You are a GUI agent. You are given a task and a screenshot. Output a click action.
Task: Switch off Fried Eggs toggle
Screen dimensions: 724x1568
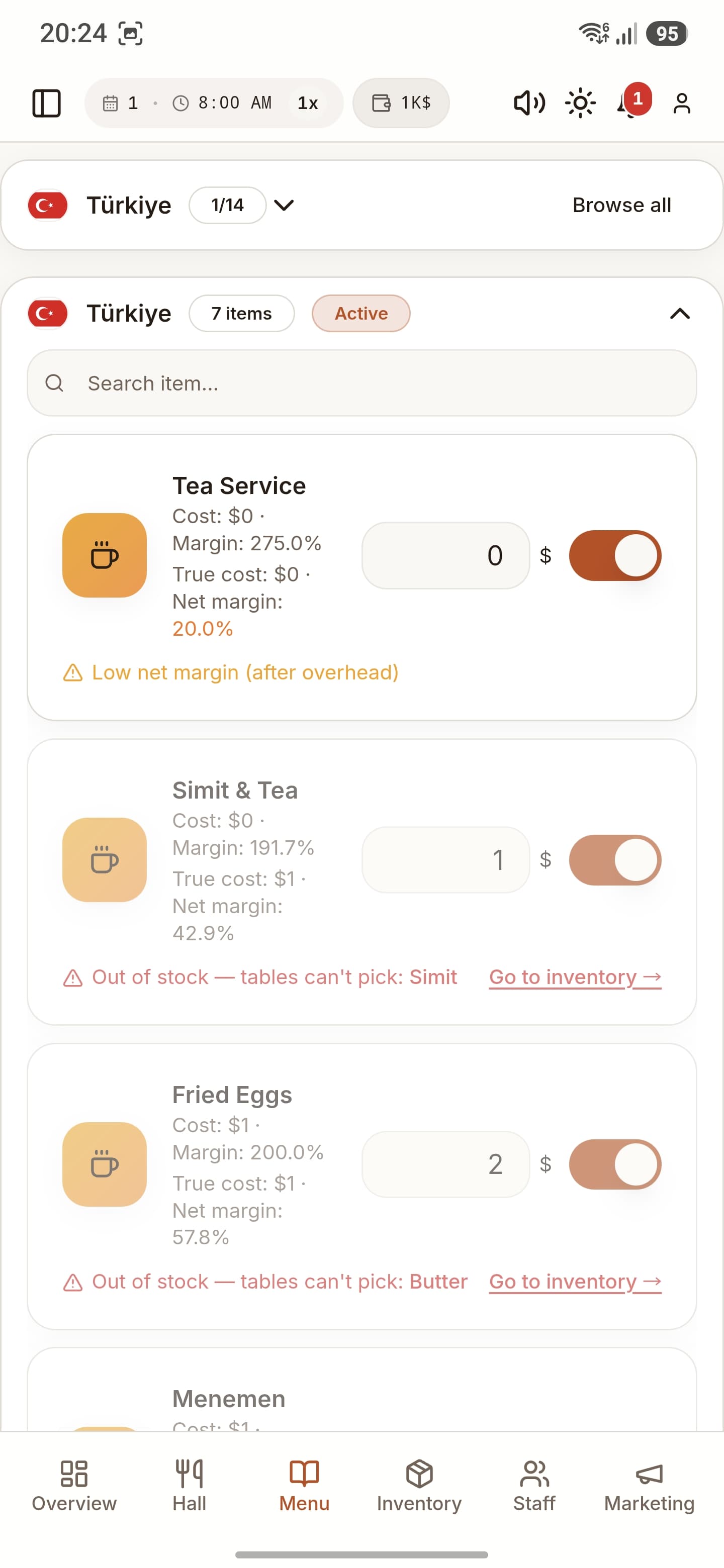click(x=615, y=1164)
